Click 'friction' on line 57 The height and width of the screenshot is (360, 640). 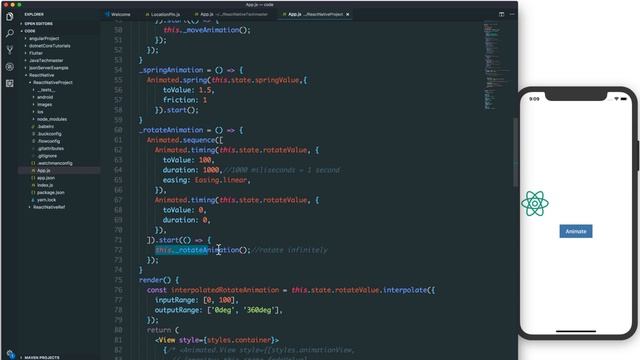179,100
